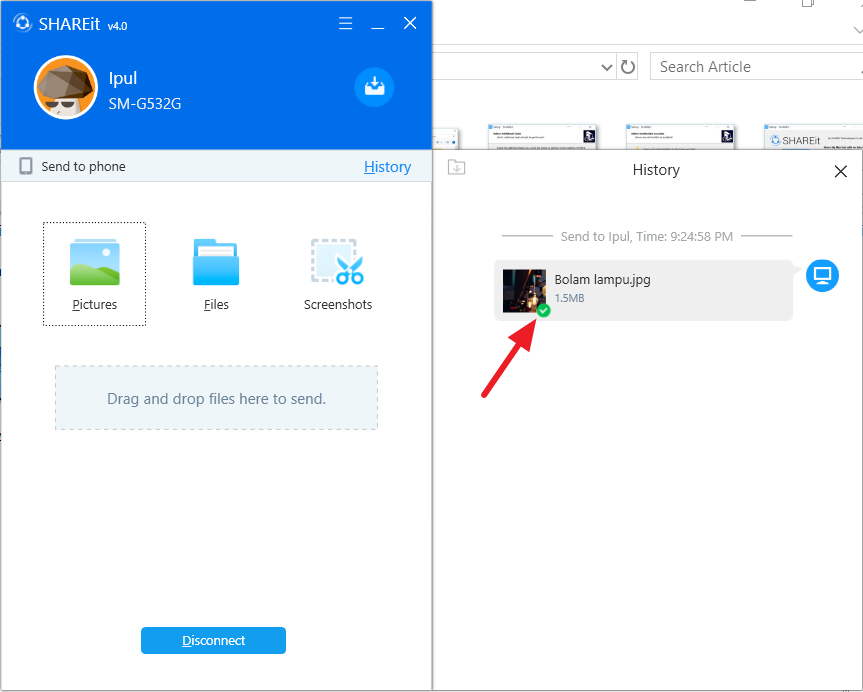The height and width of the screenshot is (692, 863).
Task: Click the green transfer complete checkmark
Action: coord(543,310)
